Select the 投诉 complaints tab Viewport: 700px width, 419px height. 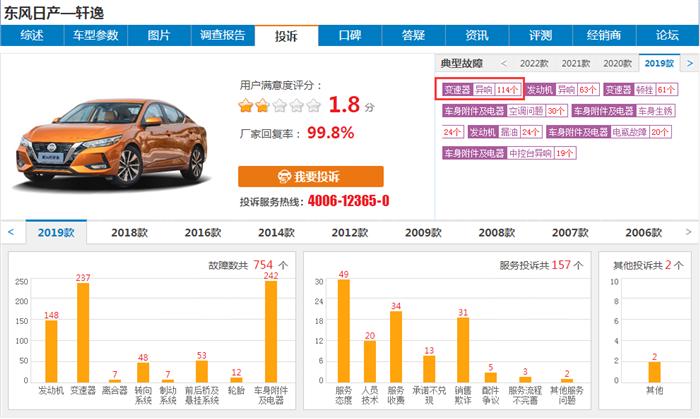coord(286,36)
